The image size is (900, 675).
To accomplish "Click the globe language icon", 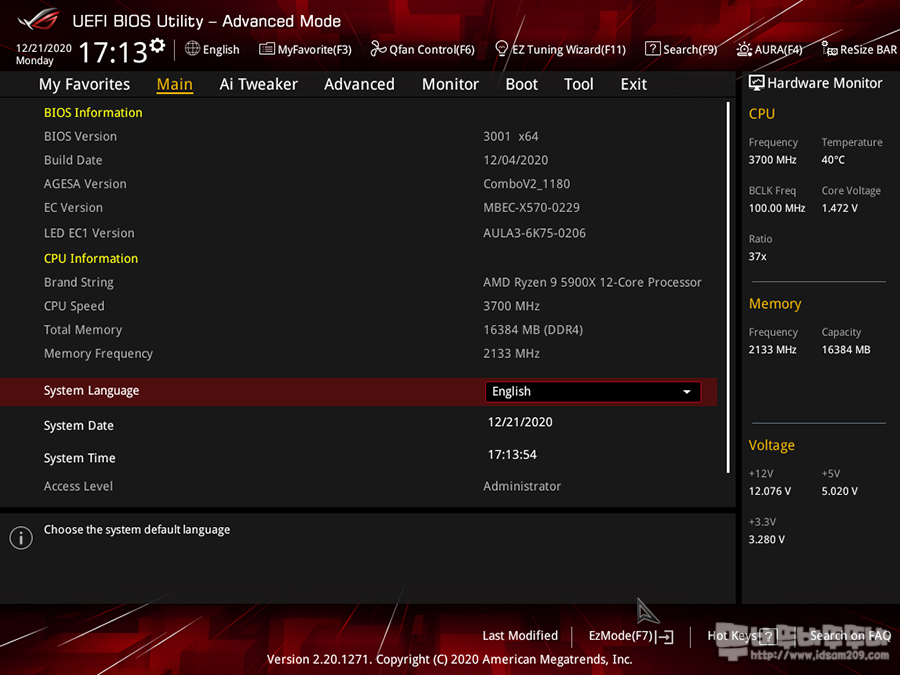I will pyautogui.click(x=192, y=49).
